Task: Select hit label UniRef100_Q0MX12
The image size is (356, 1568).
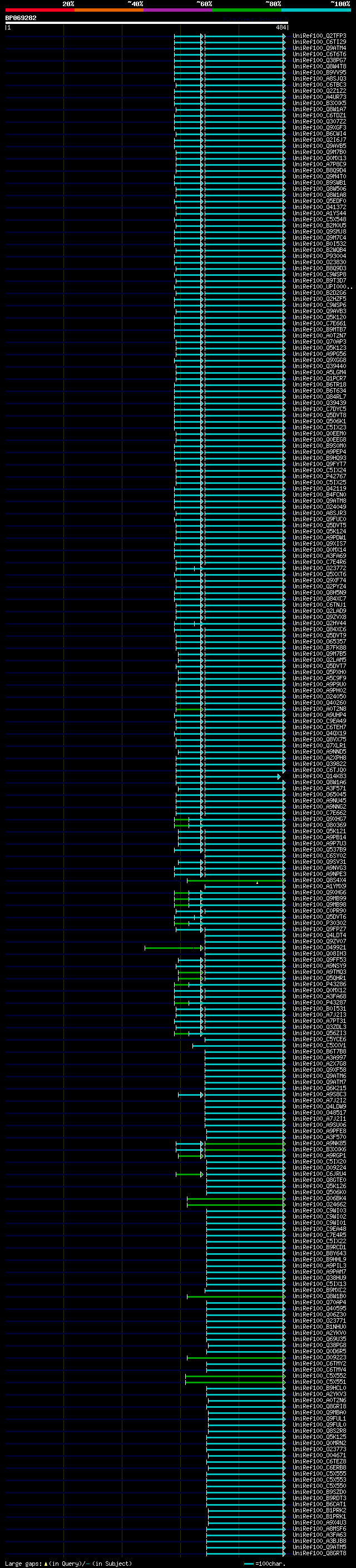Action: coord(319,990)
